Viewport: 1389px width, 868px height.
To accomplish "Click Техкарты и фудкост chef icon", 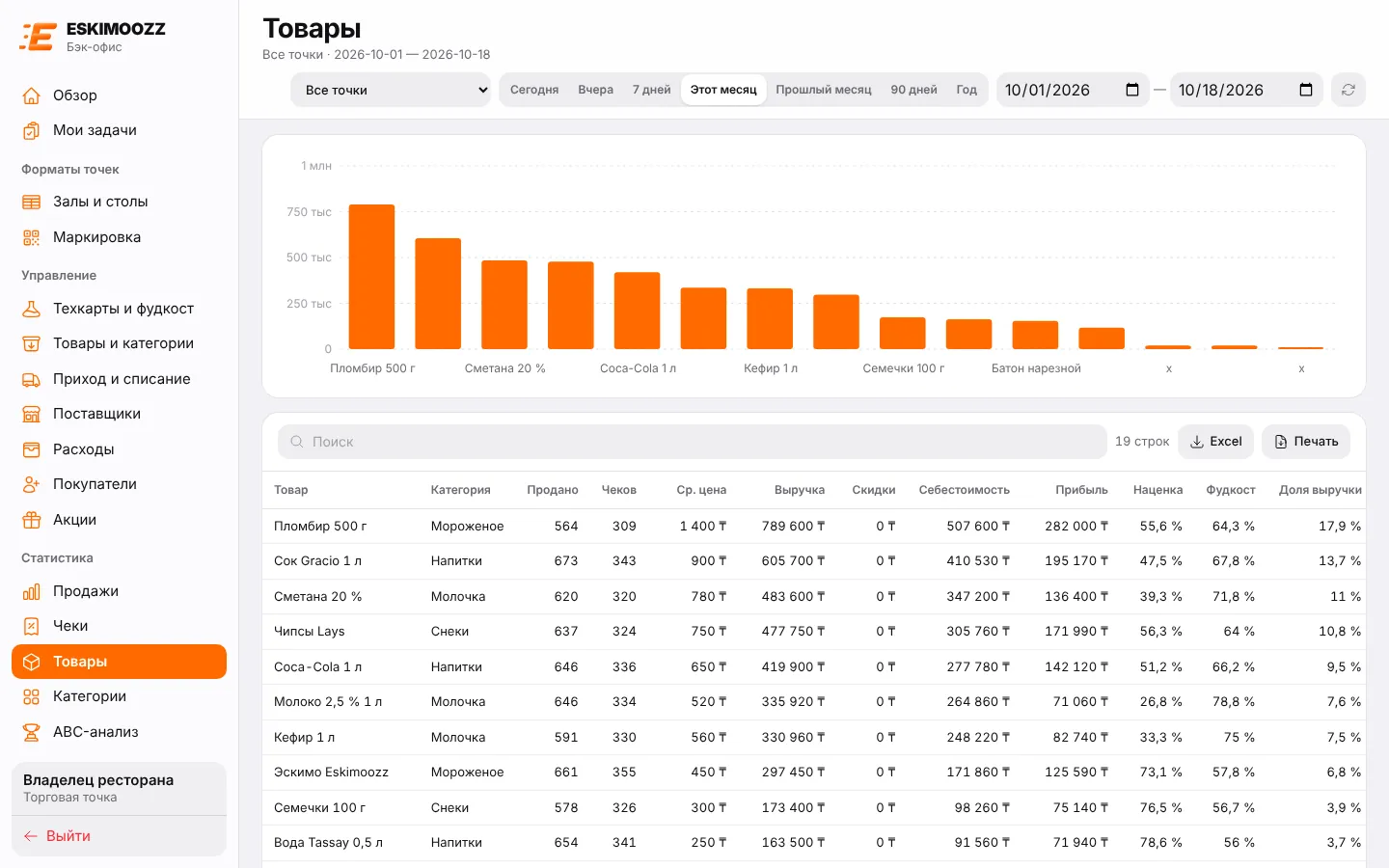I will coord(32,309).
